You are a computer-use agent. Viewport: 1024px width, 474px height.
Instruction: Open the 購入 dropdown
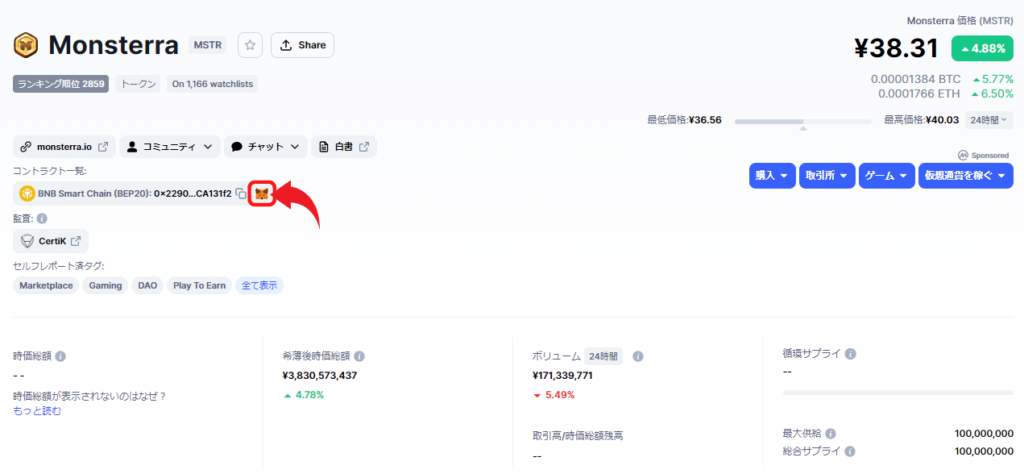(x=772, y=176)
